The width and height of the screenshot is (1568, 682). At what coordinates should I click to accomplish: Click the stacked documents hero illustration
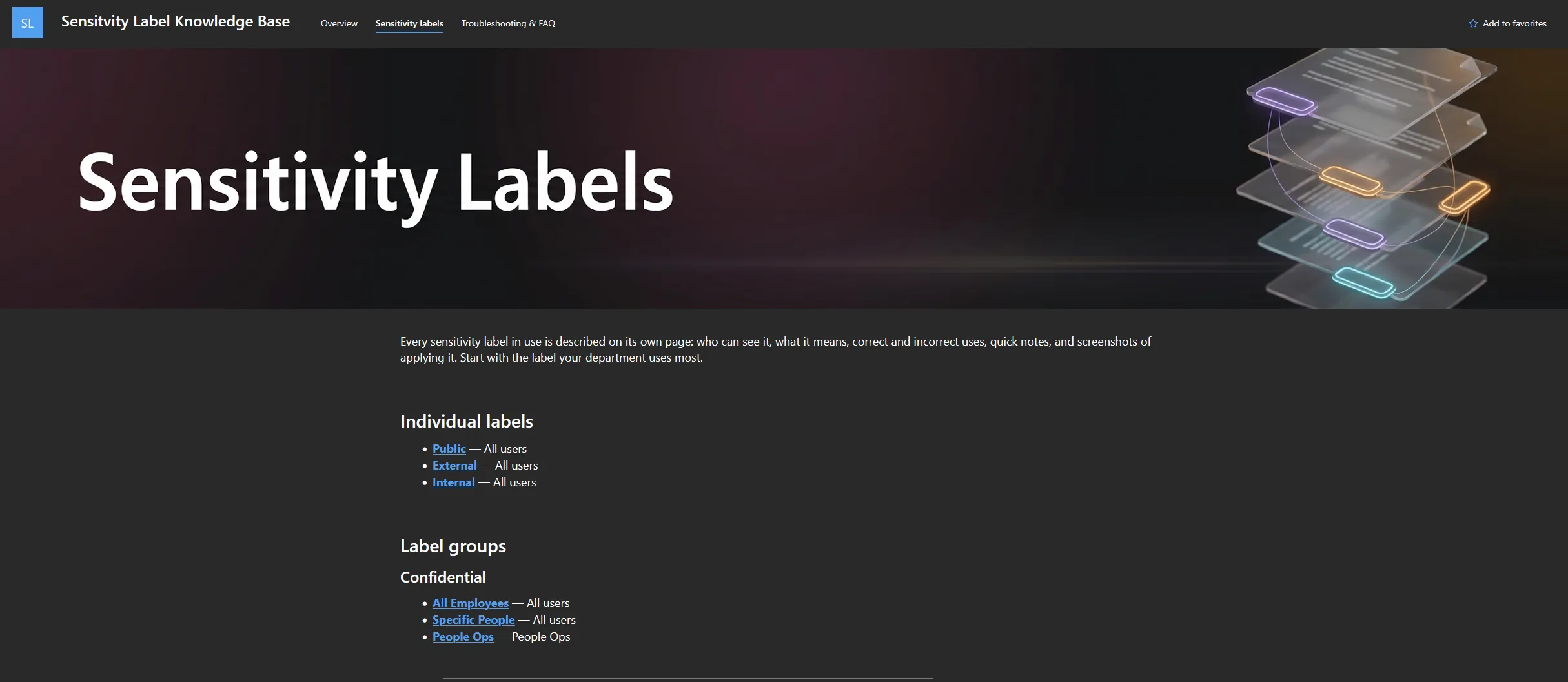click(x=1366, y=178)
